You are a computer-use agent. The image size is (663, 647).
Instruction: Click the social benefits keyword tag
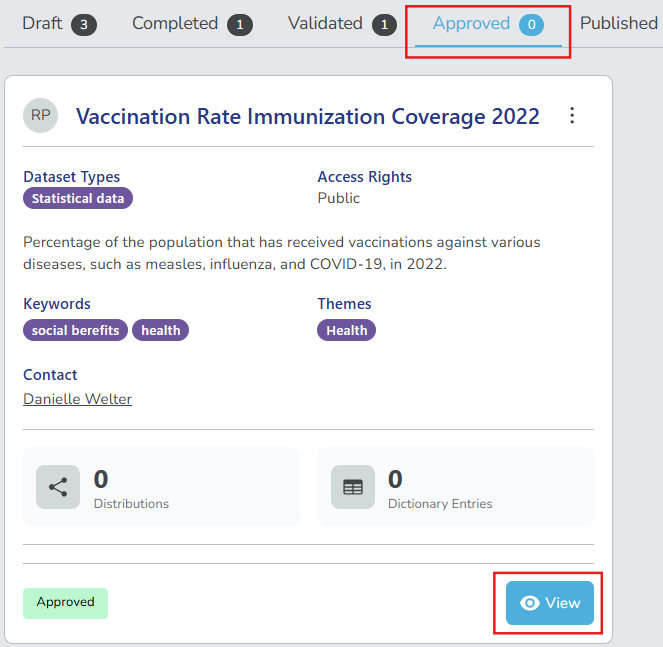click(75, 330)
